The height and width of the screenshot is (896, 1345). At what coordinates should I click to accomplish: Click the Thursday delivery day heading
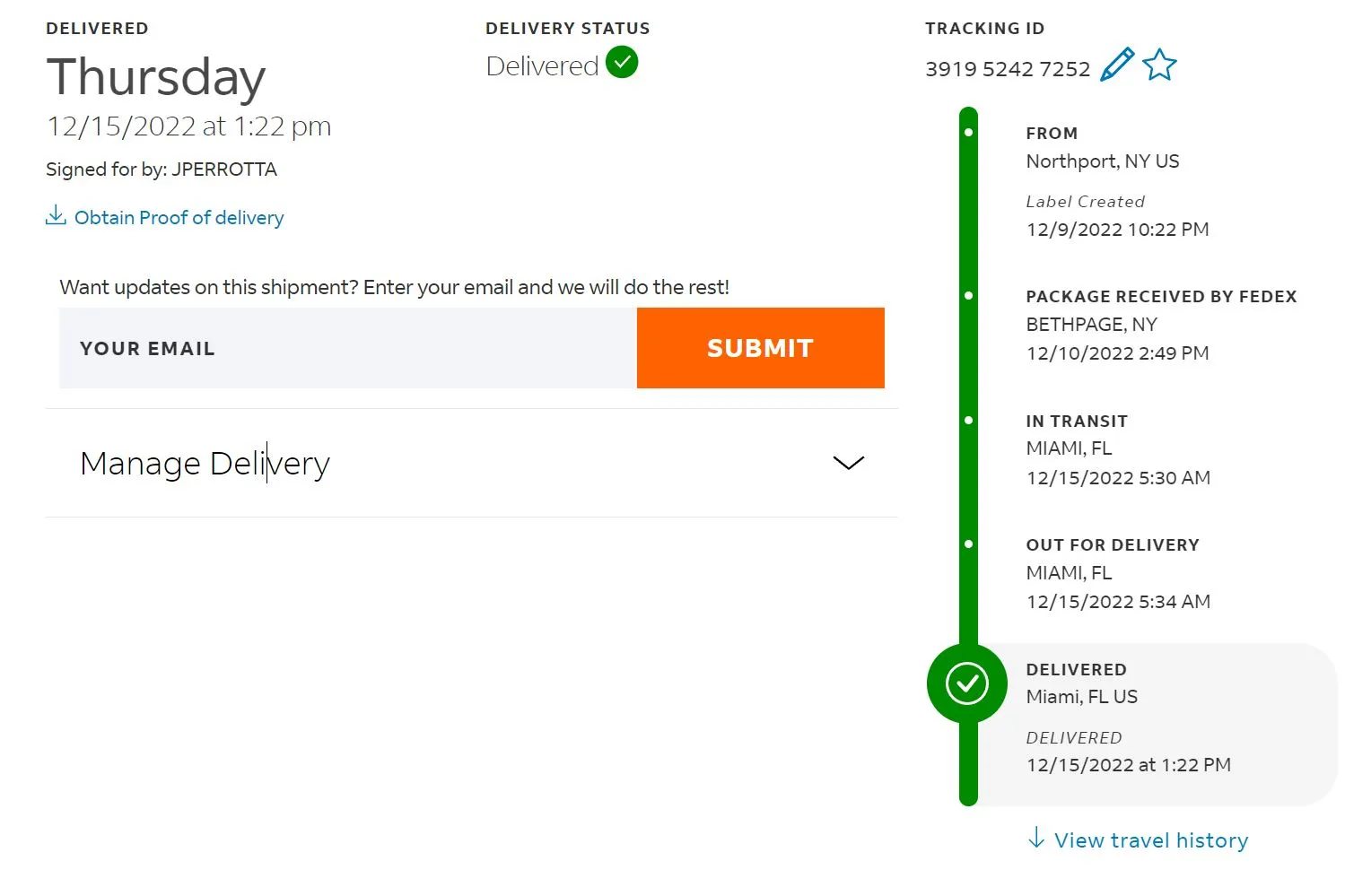coord(156,77)
